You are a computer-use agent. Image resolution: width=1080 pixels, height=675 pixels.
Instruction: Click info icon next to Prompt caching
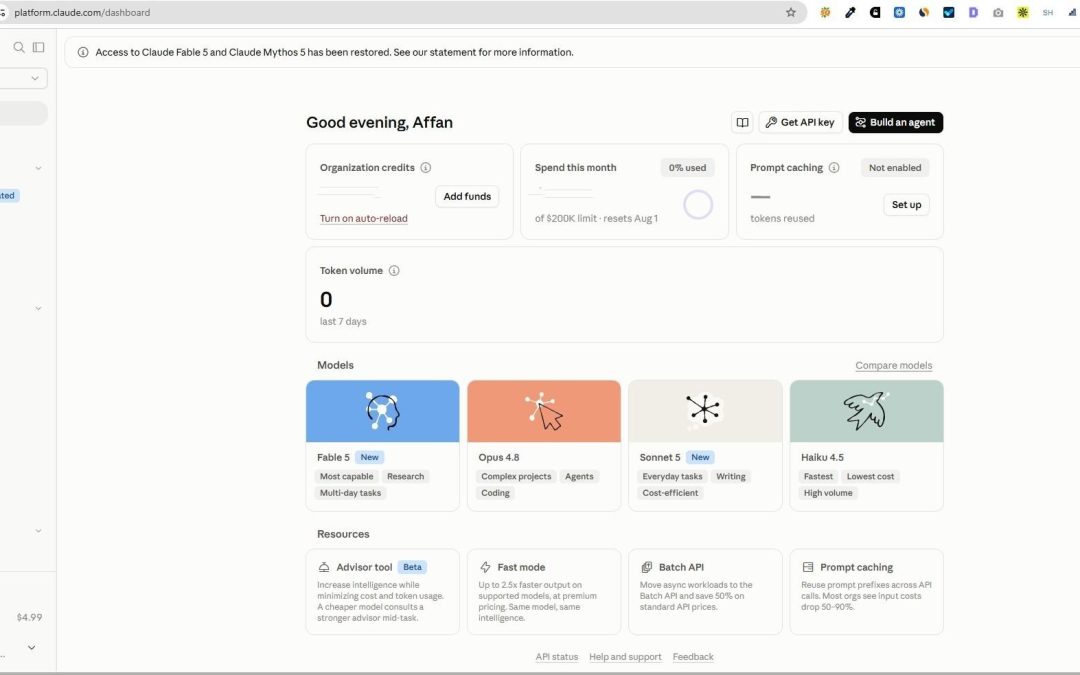pos(834,167)
